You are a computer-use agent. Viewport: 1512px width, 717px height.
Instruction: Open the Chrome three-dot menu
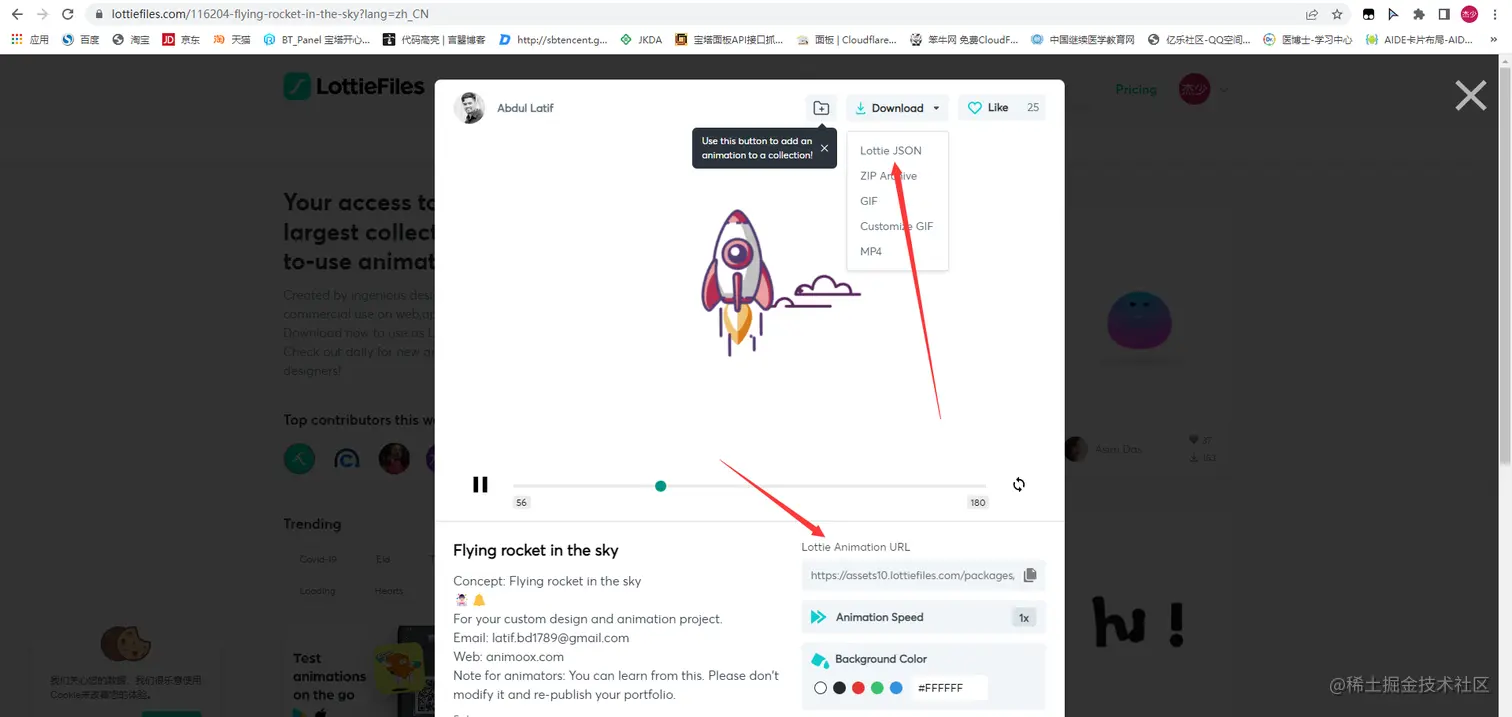1496,14
